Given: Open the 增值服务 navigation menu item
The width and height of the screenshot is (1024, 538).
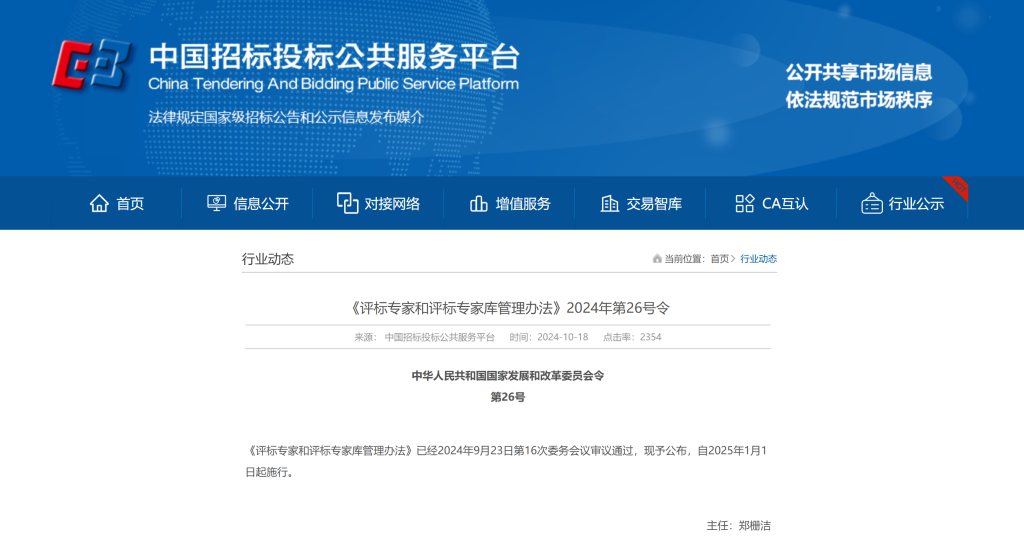Looking at the screenshot, I should (509, 204).
